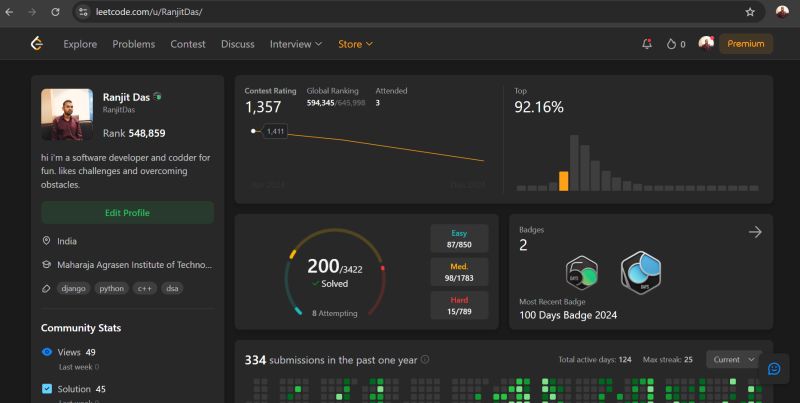The height and width of the screenshot is (403, 800).
Task: Click the 100 Days badge icon
Action: pos(641,272)
